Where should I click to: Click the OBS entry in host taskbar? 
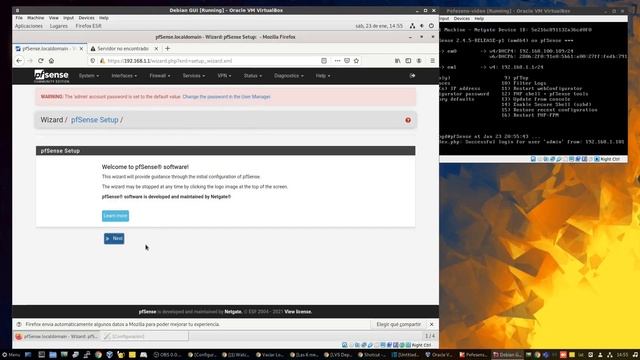(x=167, y=355)
